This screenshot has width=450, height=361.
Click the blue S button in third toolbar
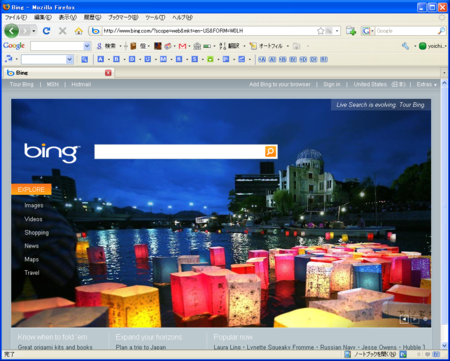(195, 59)
